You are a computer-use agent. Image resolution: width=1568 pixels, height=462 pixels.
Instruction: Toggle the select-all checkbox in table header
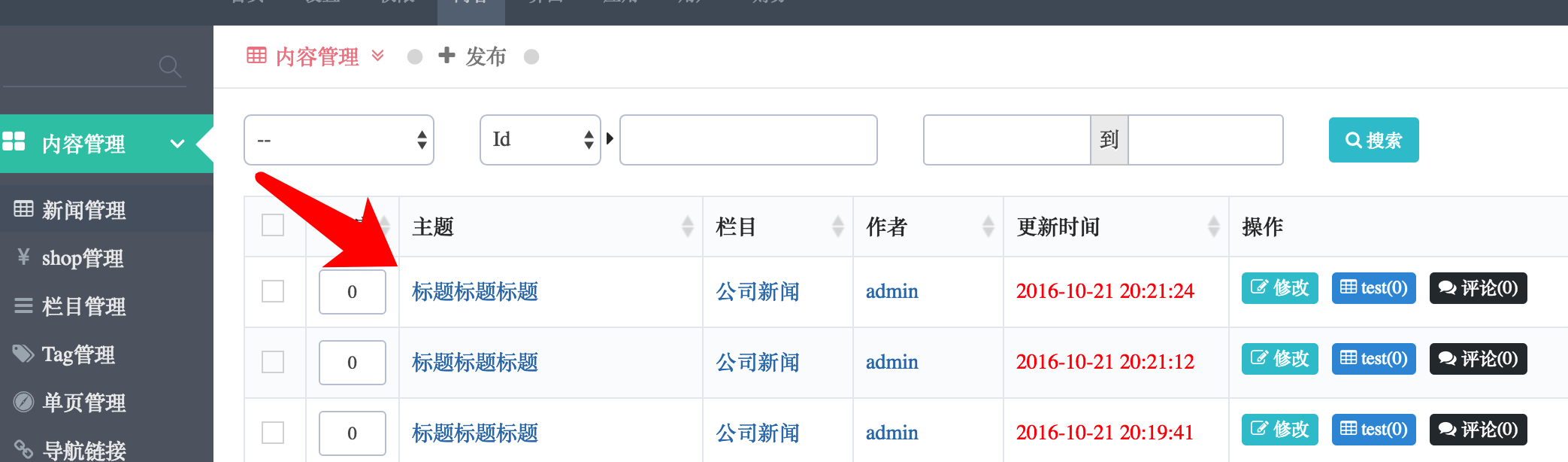click(273, 226)
